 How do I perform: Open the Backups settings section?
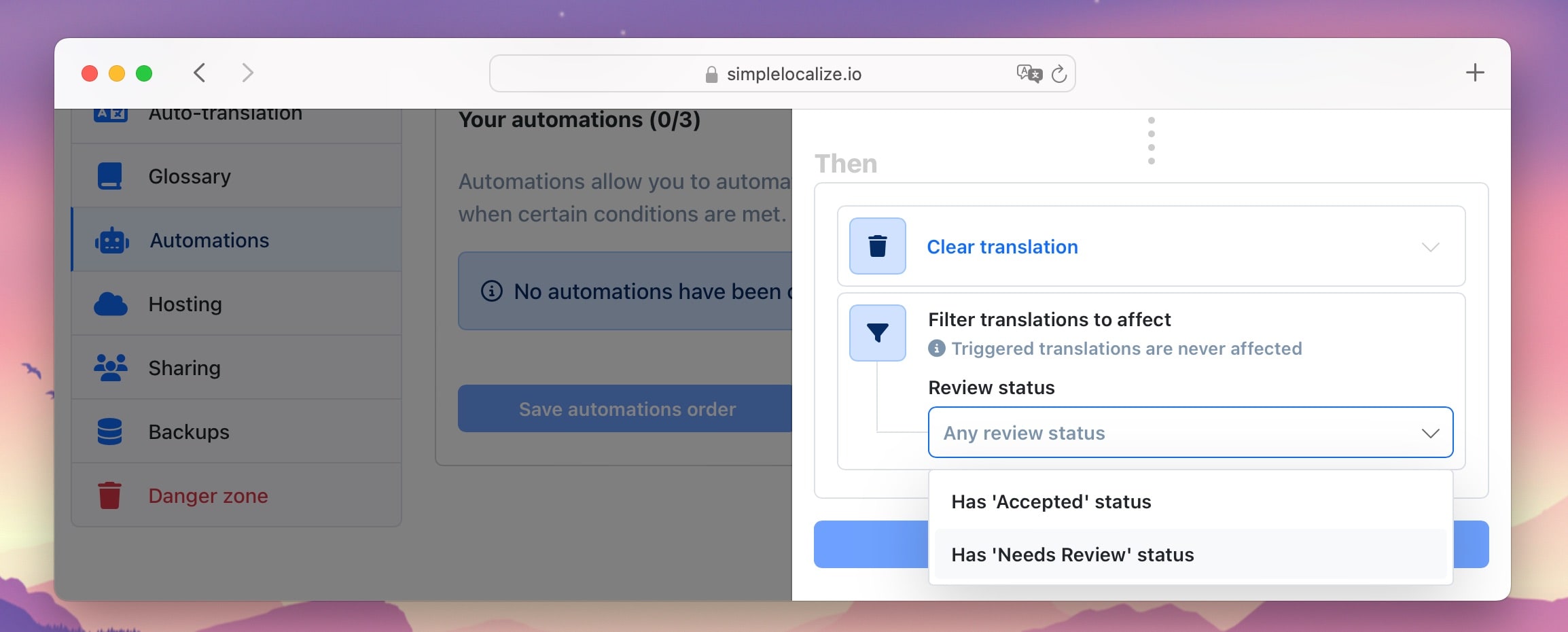point(236,432)
